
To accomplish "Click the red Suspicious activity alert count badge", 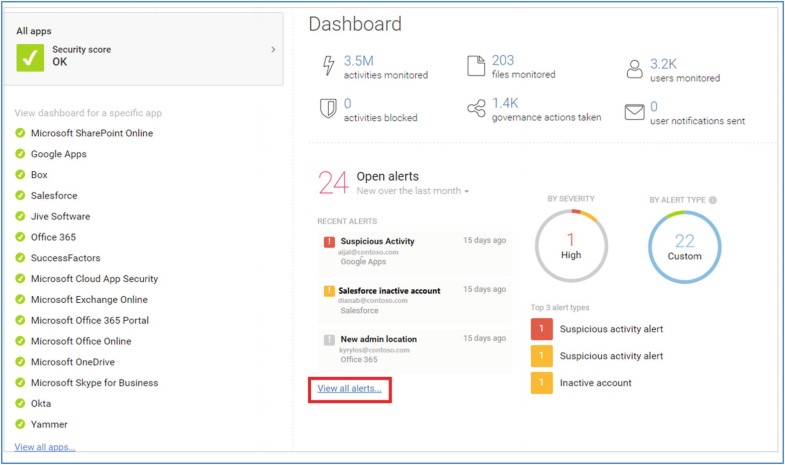I will [542, 329].
